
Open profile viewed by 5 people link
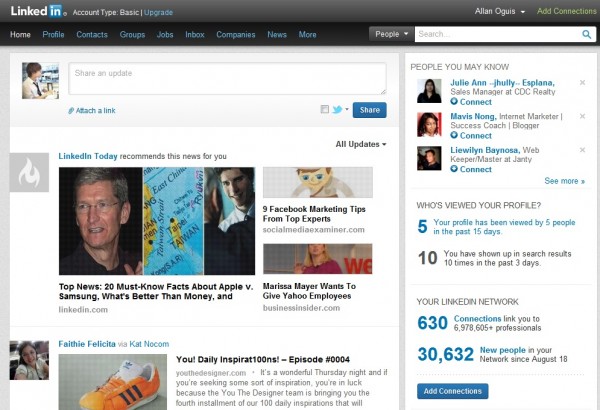[504, 227]
